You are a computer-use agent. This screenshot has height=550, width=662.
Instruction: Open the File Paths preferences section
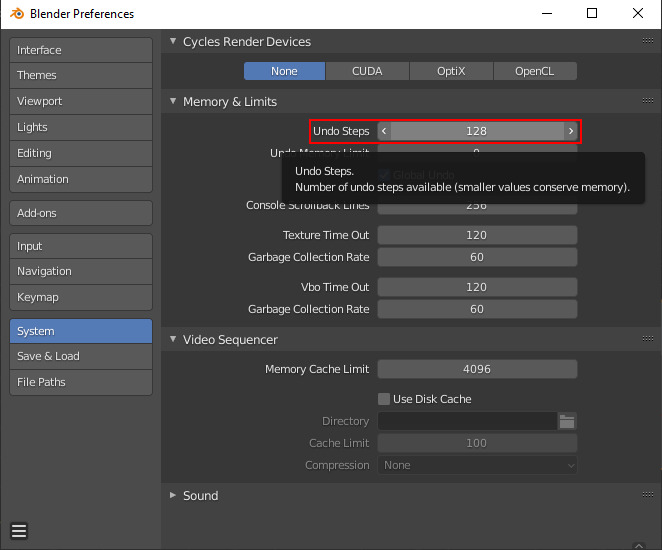click(81, 382)
